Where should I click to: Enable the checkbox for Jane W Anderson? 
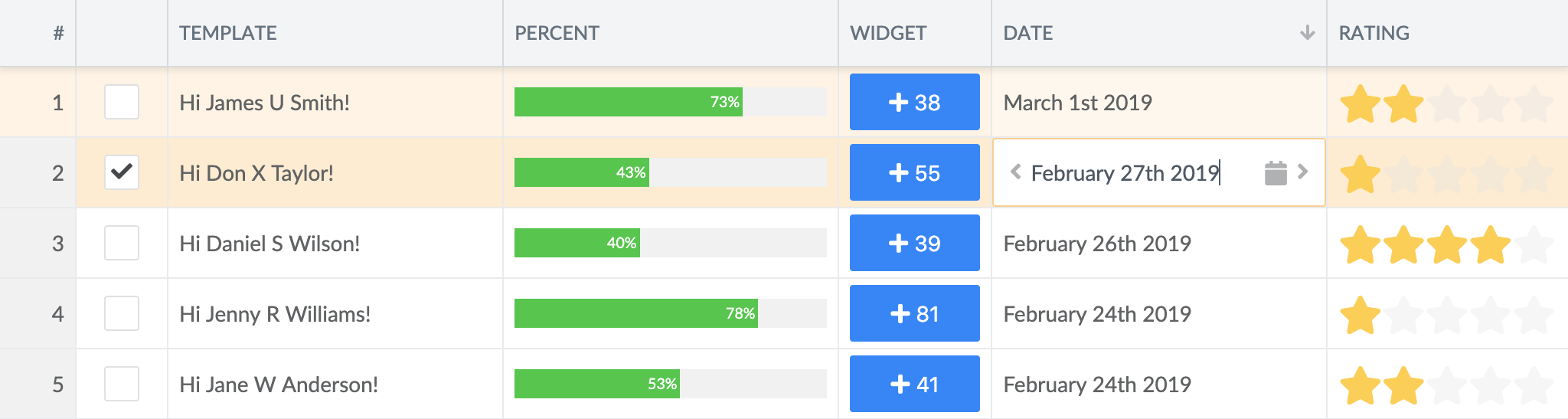tap(122, 385)
